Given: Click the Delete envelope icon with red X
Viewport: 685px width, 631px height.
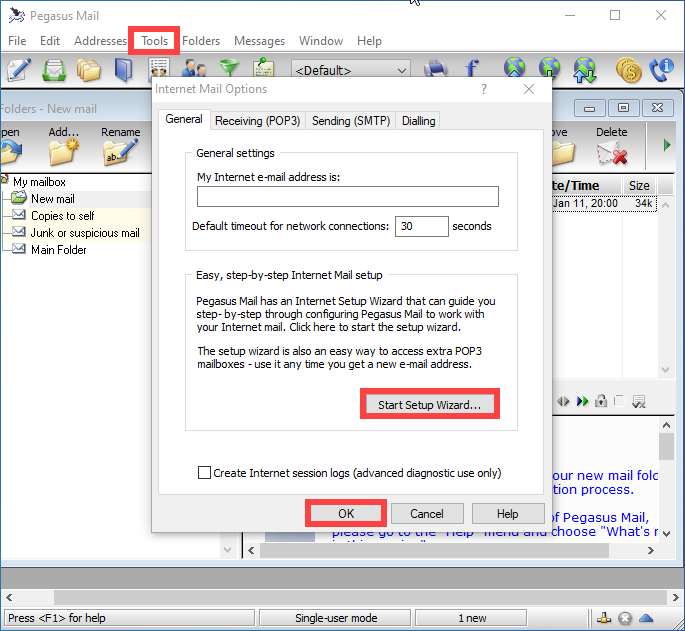Looking at the screenshot, I should 612,153.
